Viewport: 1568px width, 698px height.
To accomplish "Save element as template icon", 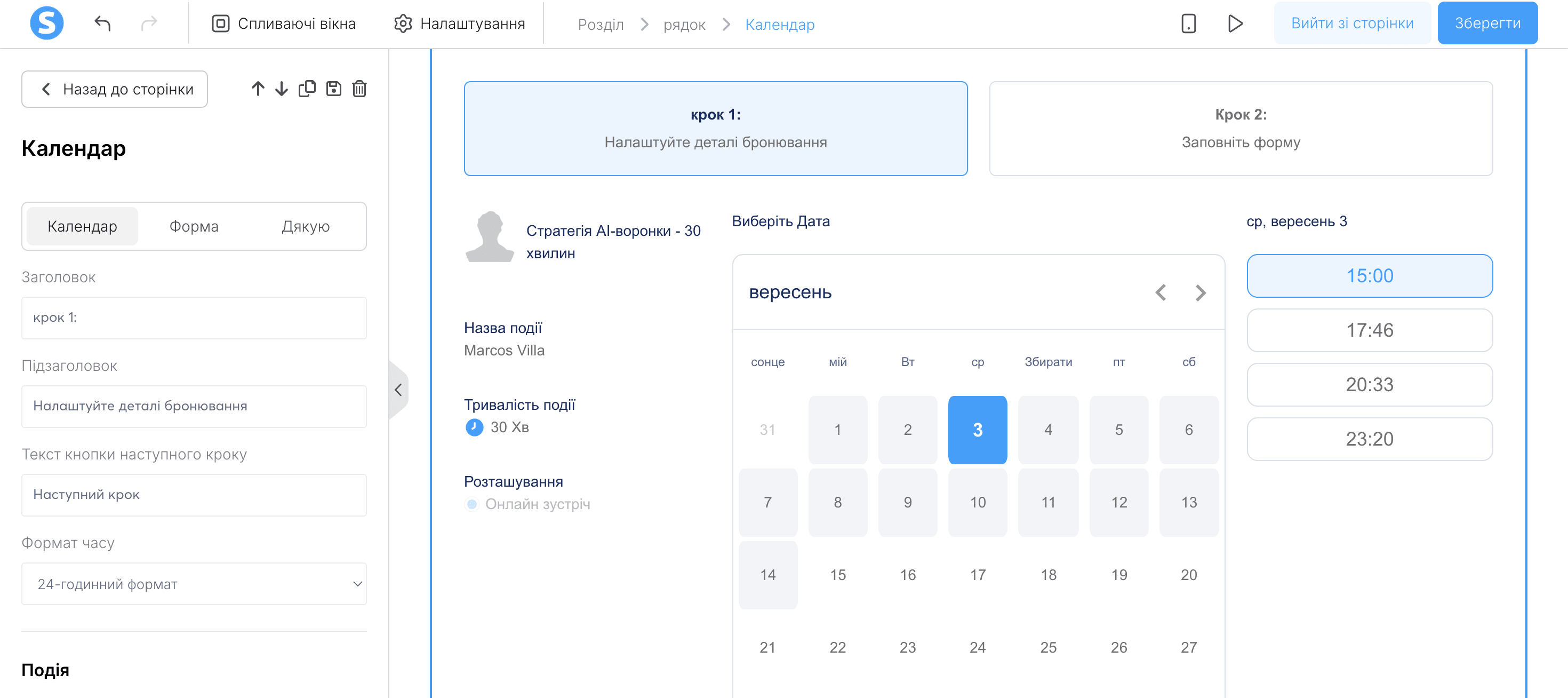I will [333, 89].
